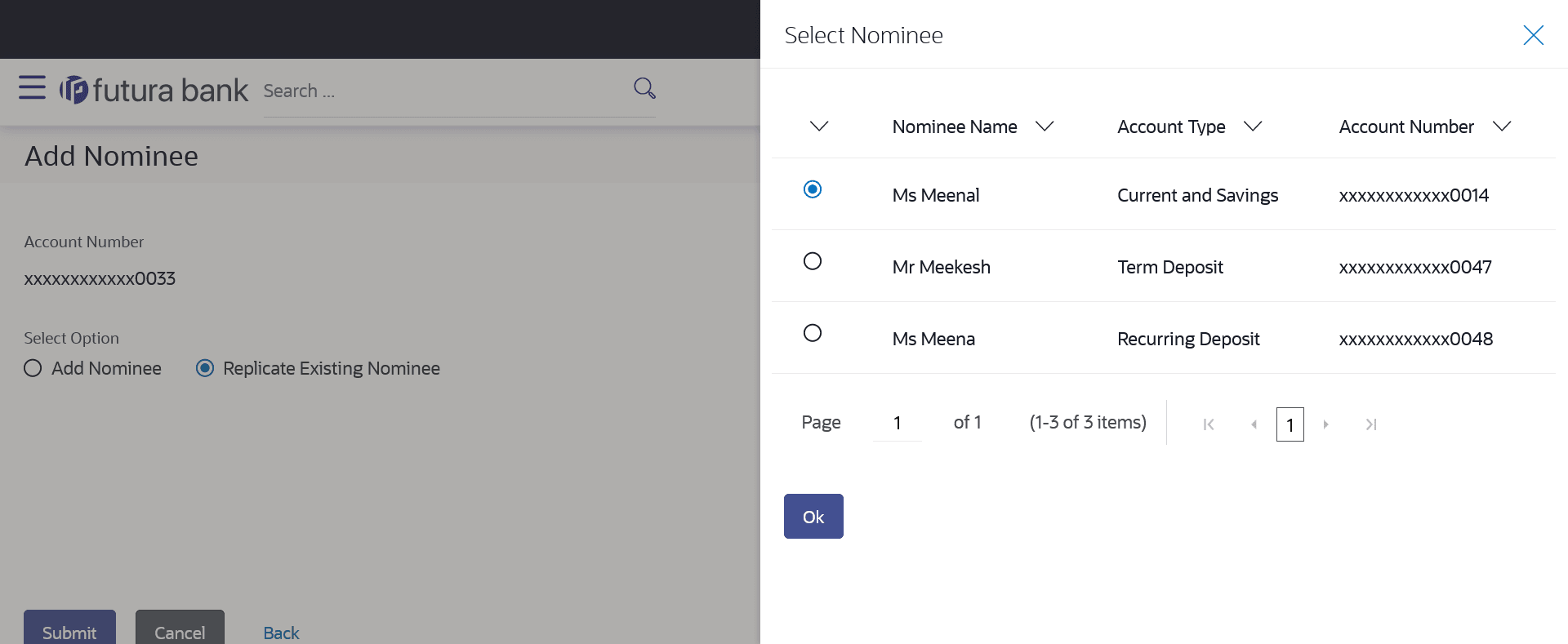
Task: Expand the Account Number column chevron
Action: coord(1502,127)
